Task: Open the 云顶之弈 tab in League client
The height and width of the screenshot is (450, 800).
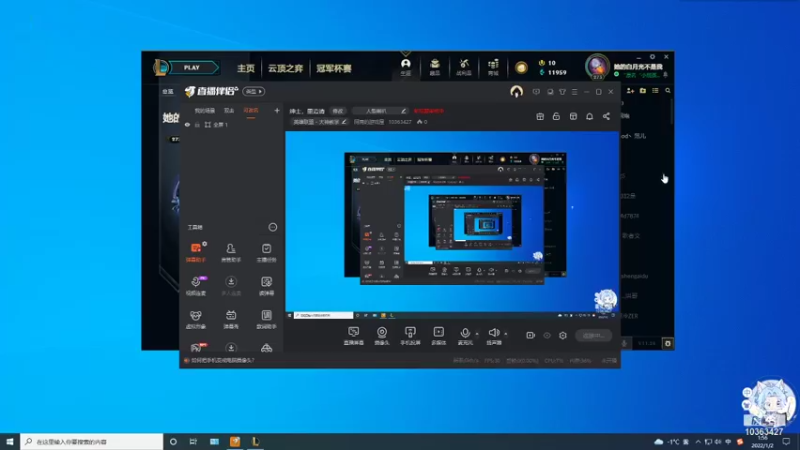Action: click(285, 68)
